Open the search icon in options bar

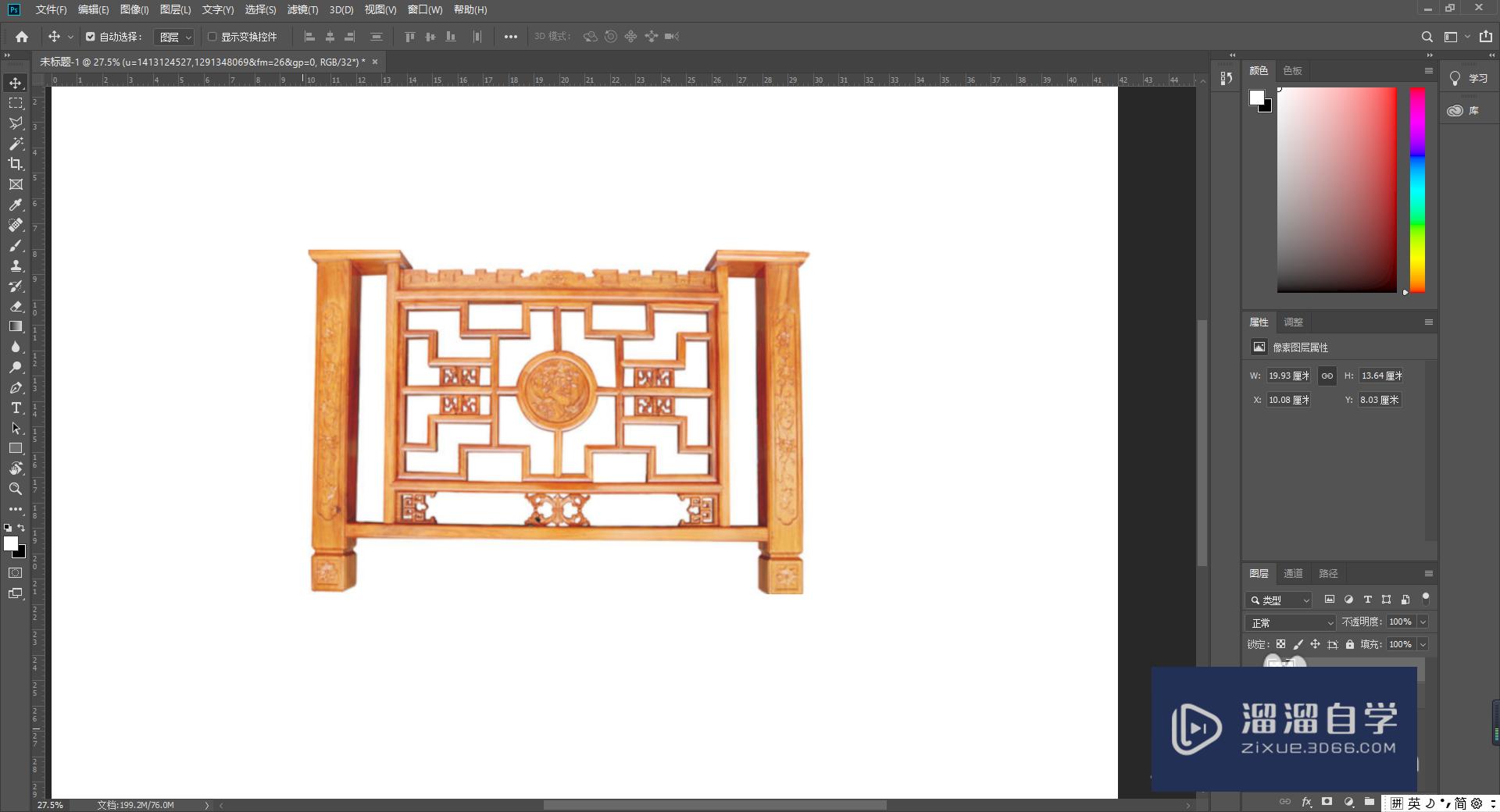click(1427, 37)
